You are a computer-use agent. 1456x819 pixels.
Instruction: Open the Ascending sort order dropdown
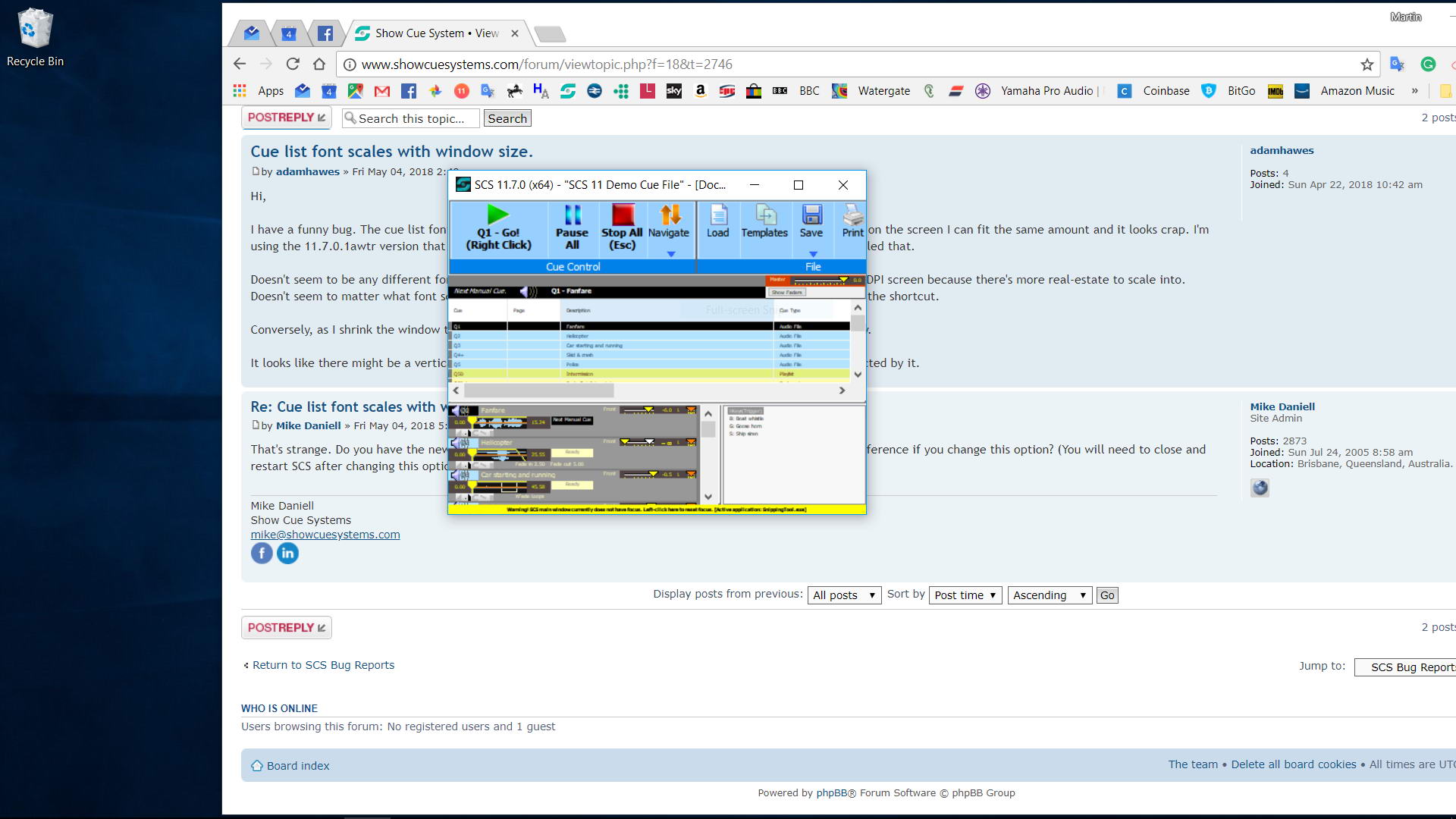point(1050,595)
